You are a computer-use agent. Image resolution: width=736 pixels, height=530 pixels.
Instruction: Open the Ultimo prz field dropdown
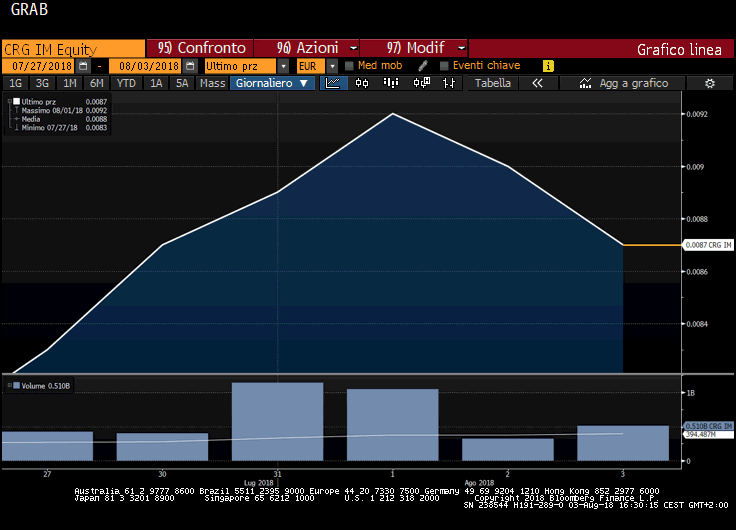[x=284, y=66]
